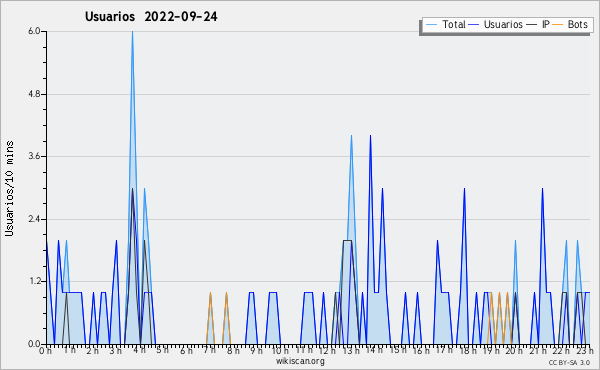Click the chart title "Usuarios 2022-09-24"
This screenshot has height=370, width=600.
(151, 17)
